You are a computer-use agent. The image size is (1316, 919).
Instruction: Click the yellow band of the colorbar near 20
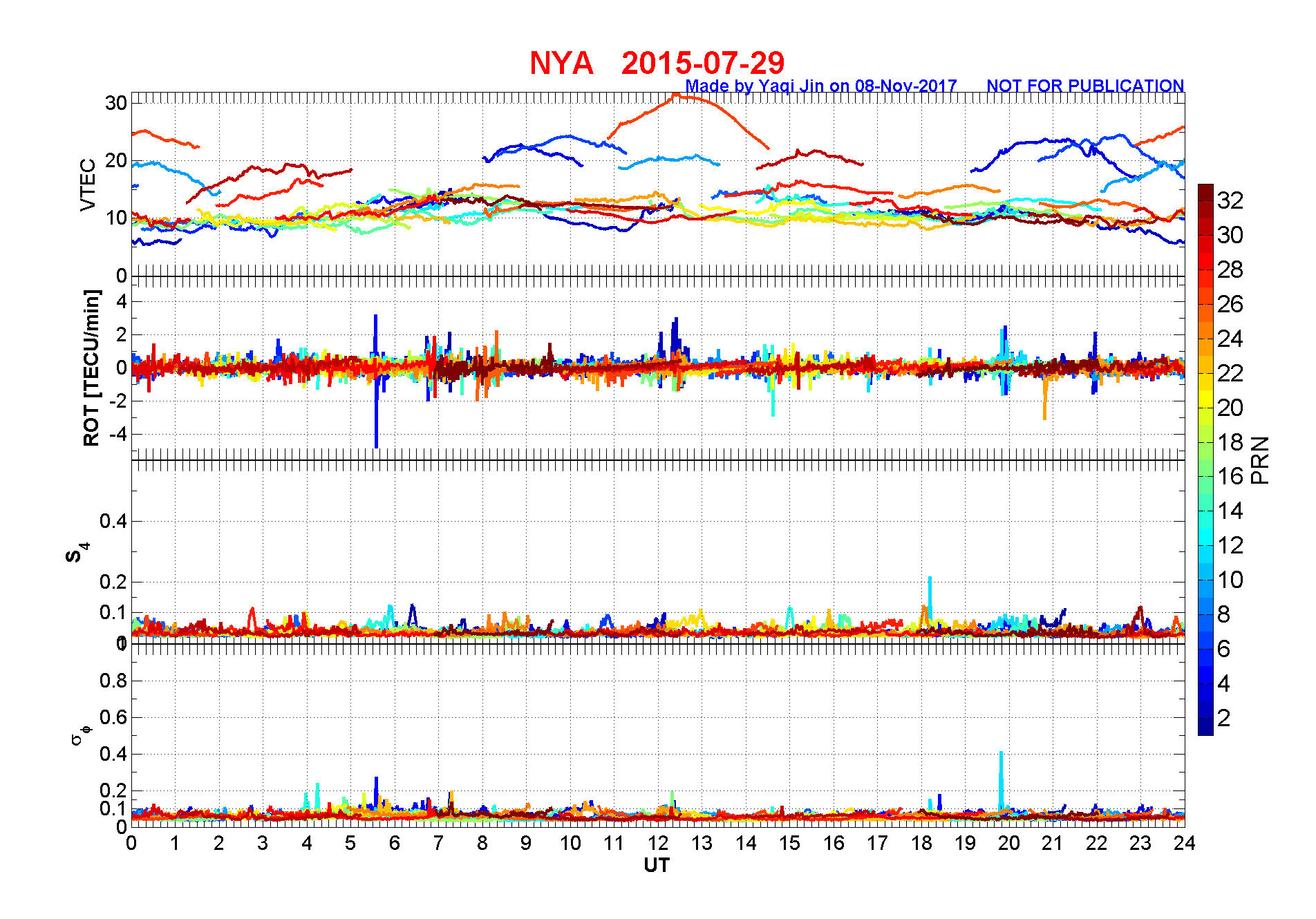(x=1205, y=399)
